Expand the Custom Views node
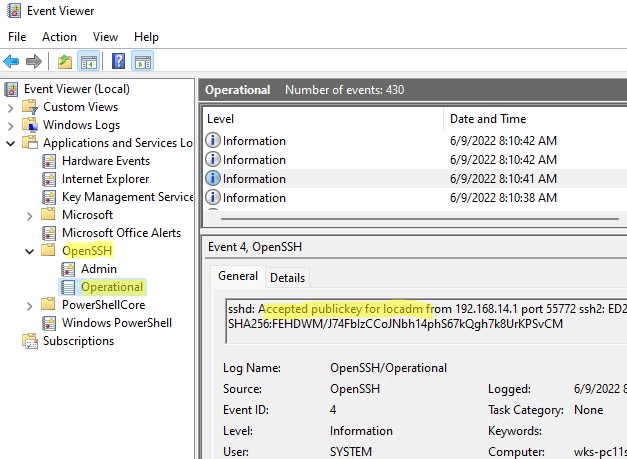627x459 pixels. [x=11, y=108]
